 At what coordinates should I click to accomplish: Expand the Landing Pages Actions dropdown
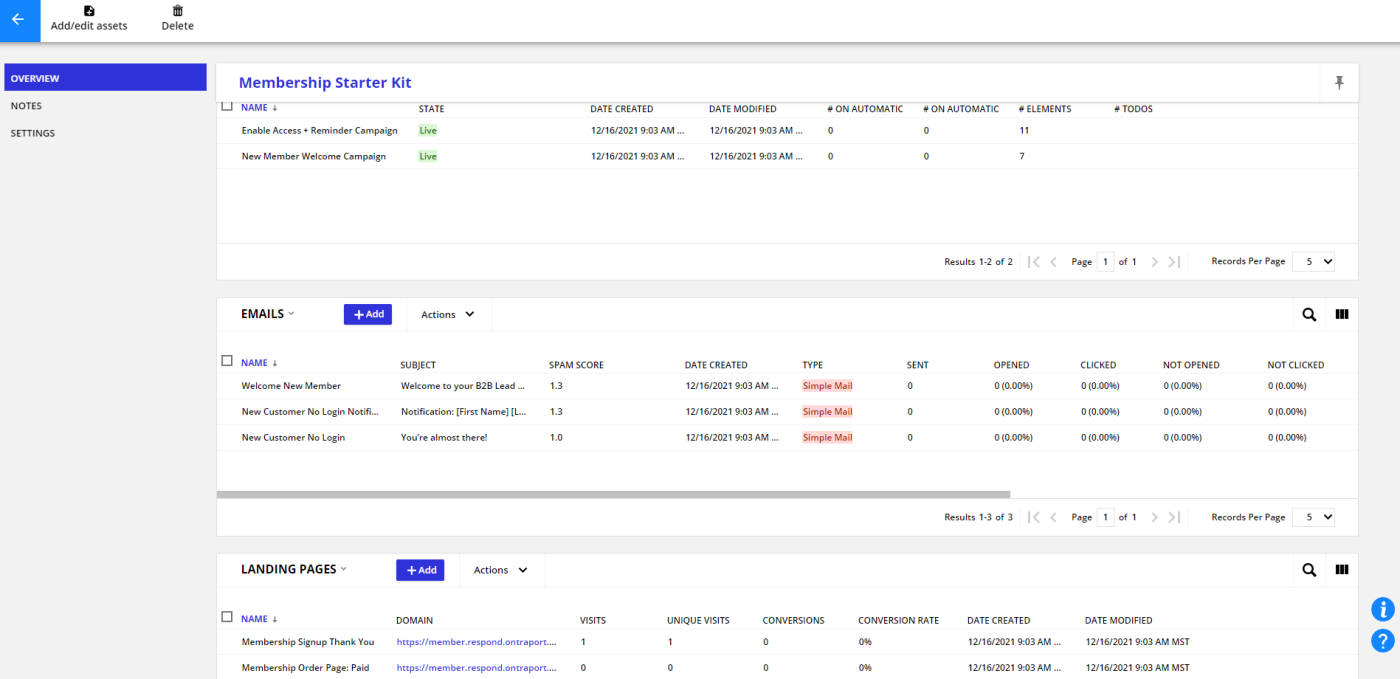click(500, 570)
